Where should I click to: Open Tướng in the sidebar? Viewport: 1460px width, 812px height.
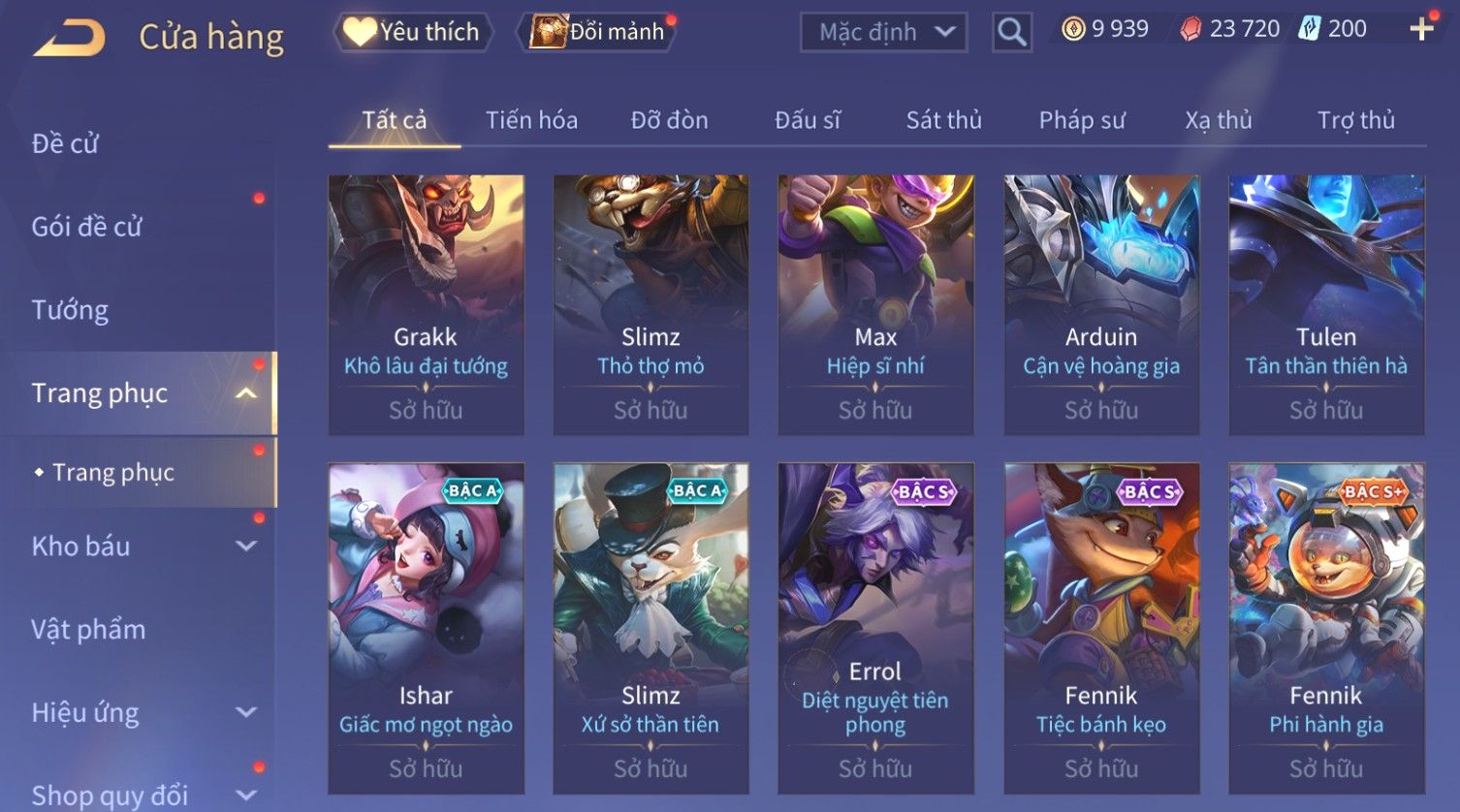pyautogui.click(x=70, y=310)
